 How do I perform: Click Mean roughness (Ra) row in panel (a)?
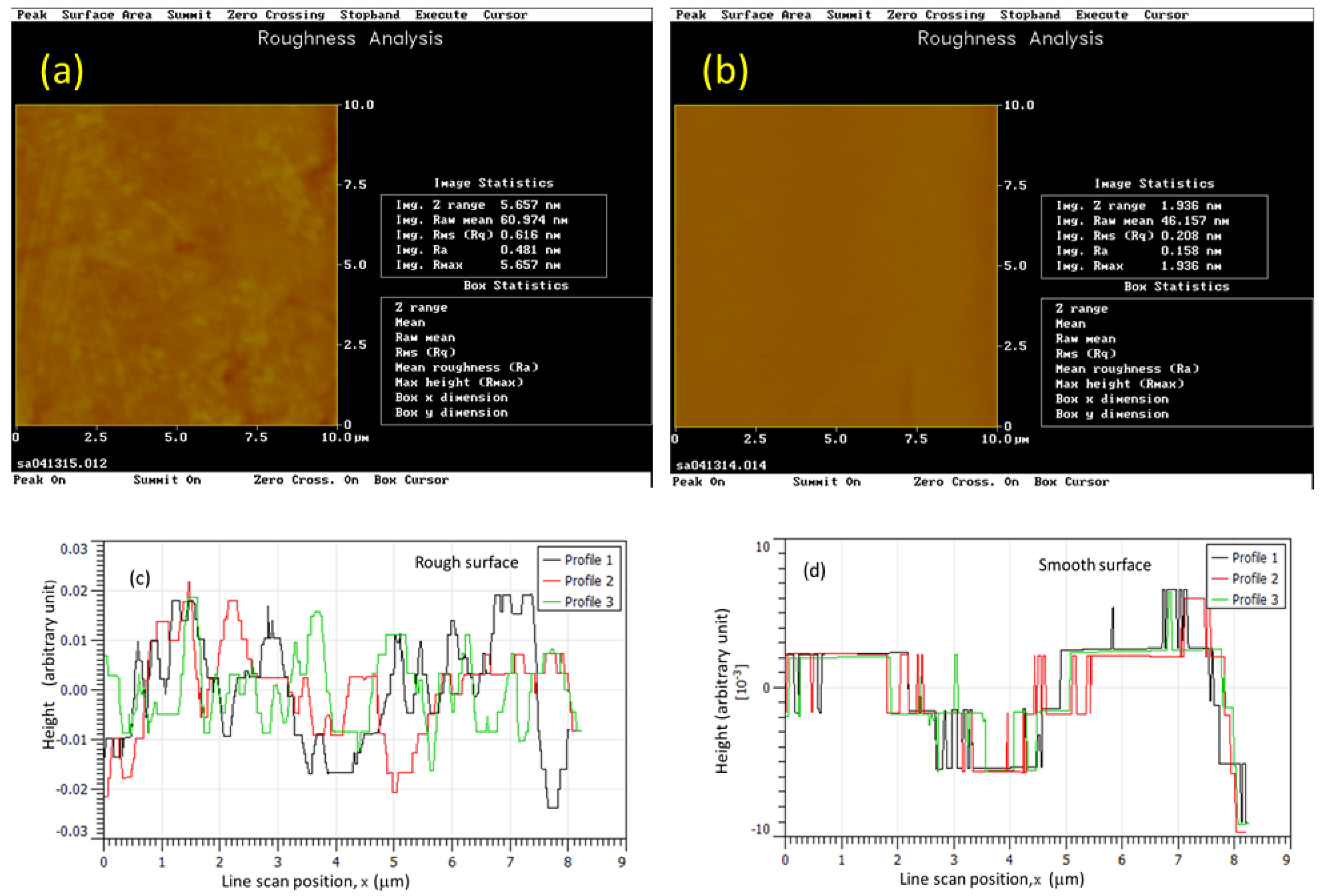[467, 368]
